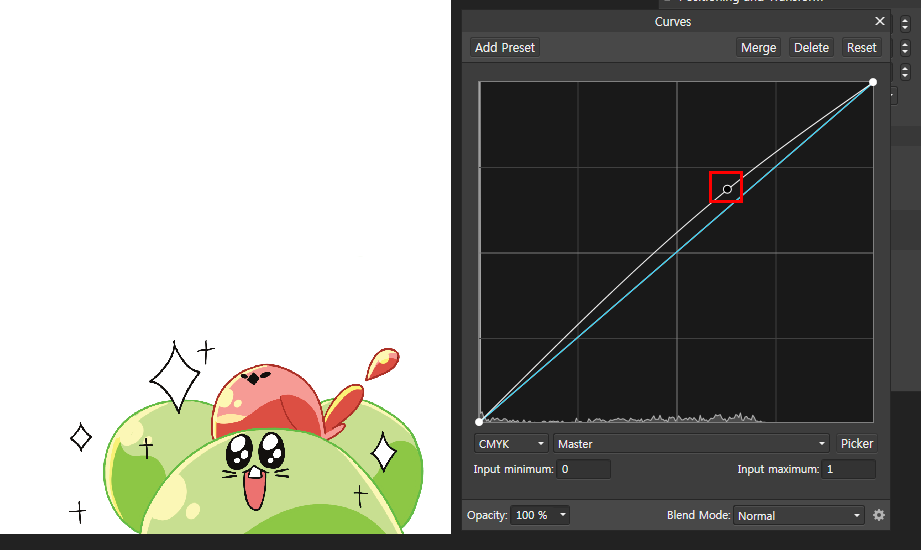The height and width of the screenshot is (550, 921).
Task: Open the CMYK color model dropdown
Action: (511, 444)
